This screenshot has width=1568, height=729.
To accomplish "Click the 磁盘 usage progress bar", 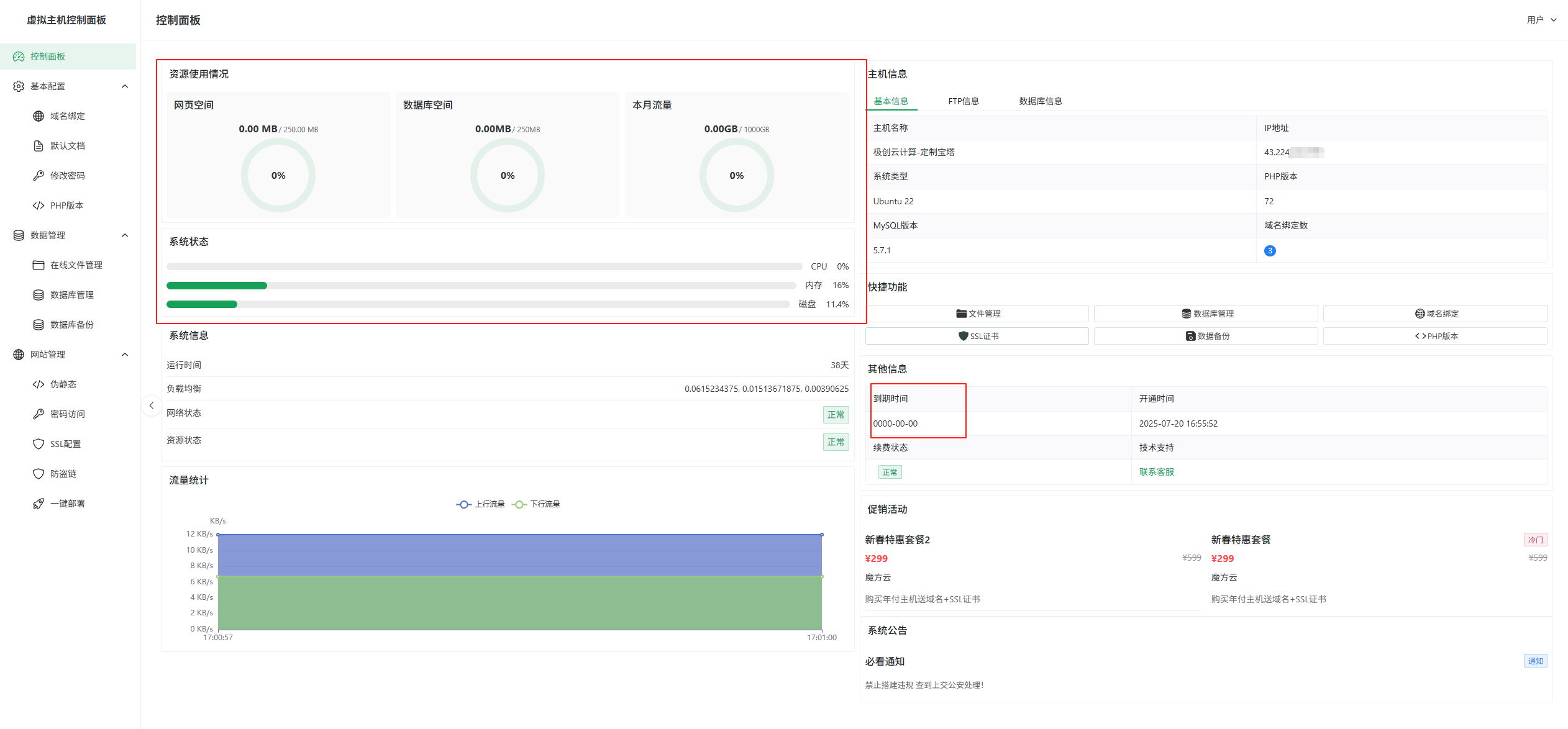I will [478, 304].
